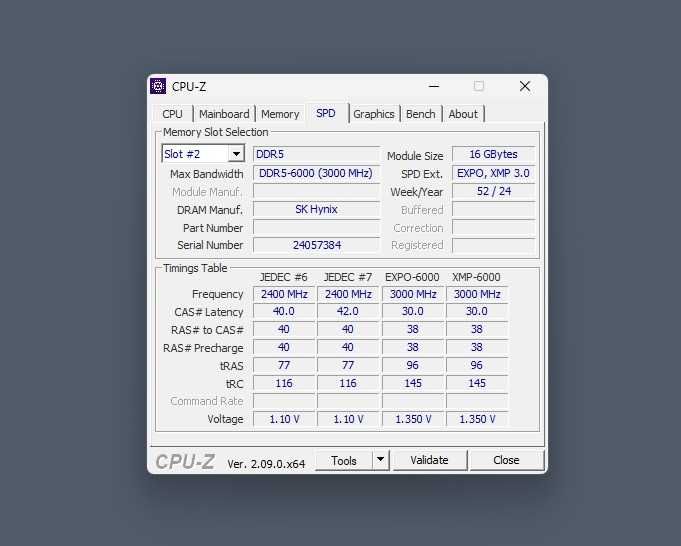681x546 pixels.
Task: Click the EXPO-6000 CAS latency 30.0
Action: (x=413, y=311)
